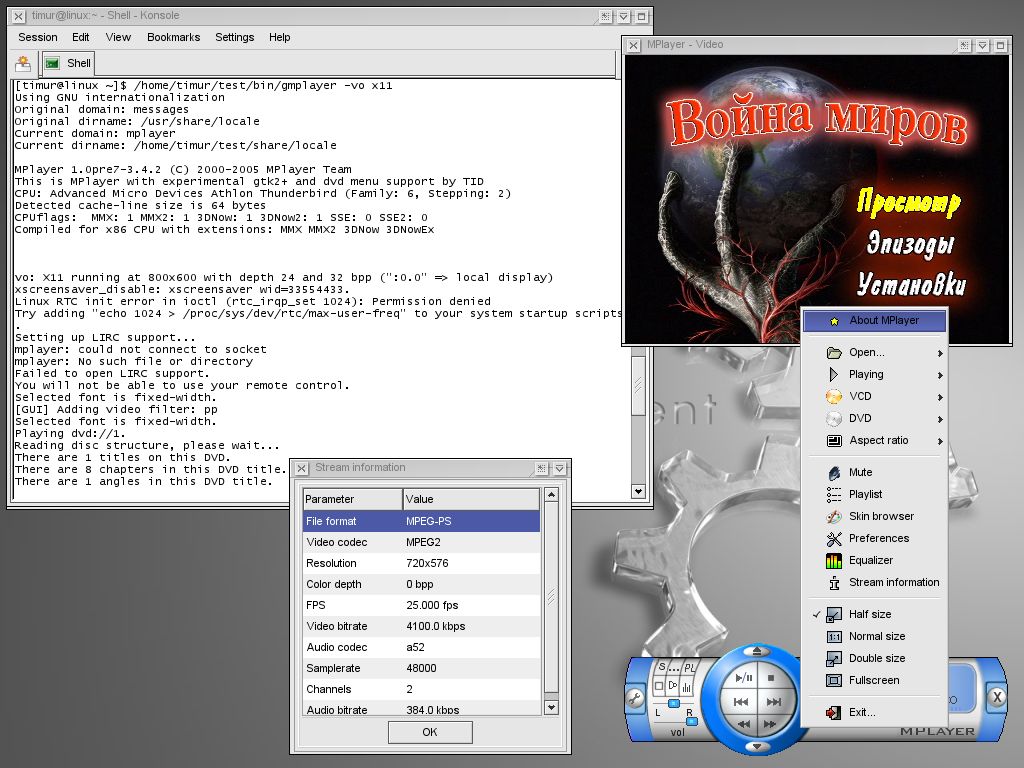This screenshot has height=768, width=1024.
Task: Click the sticky pin icon in the MPlayer Video title bar
Action: 965,45
